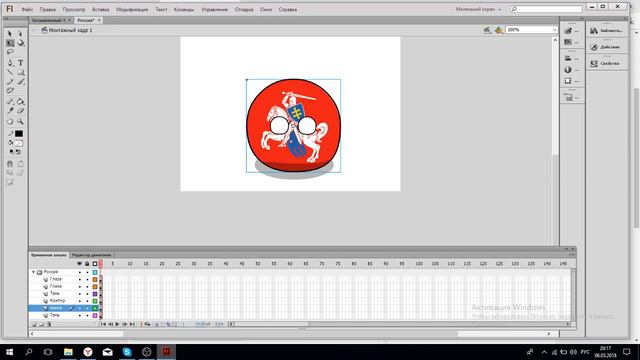Select the Hand tool
The height and width of the screenshot is (360, 640).
[x=10, y=122]
